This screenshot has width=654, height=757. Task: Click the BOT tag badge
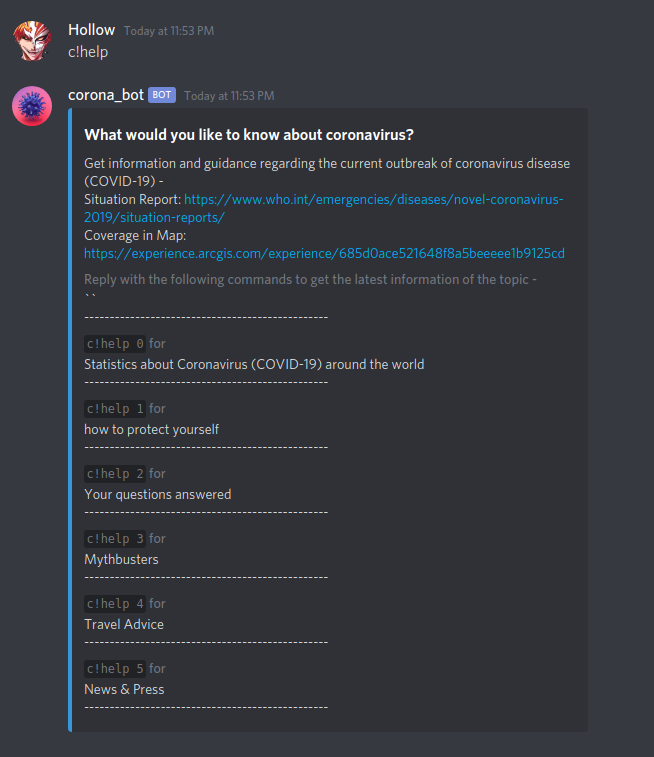point(162,95)
